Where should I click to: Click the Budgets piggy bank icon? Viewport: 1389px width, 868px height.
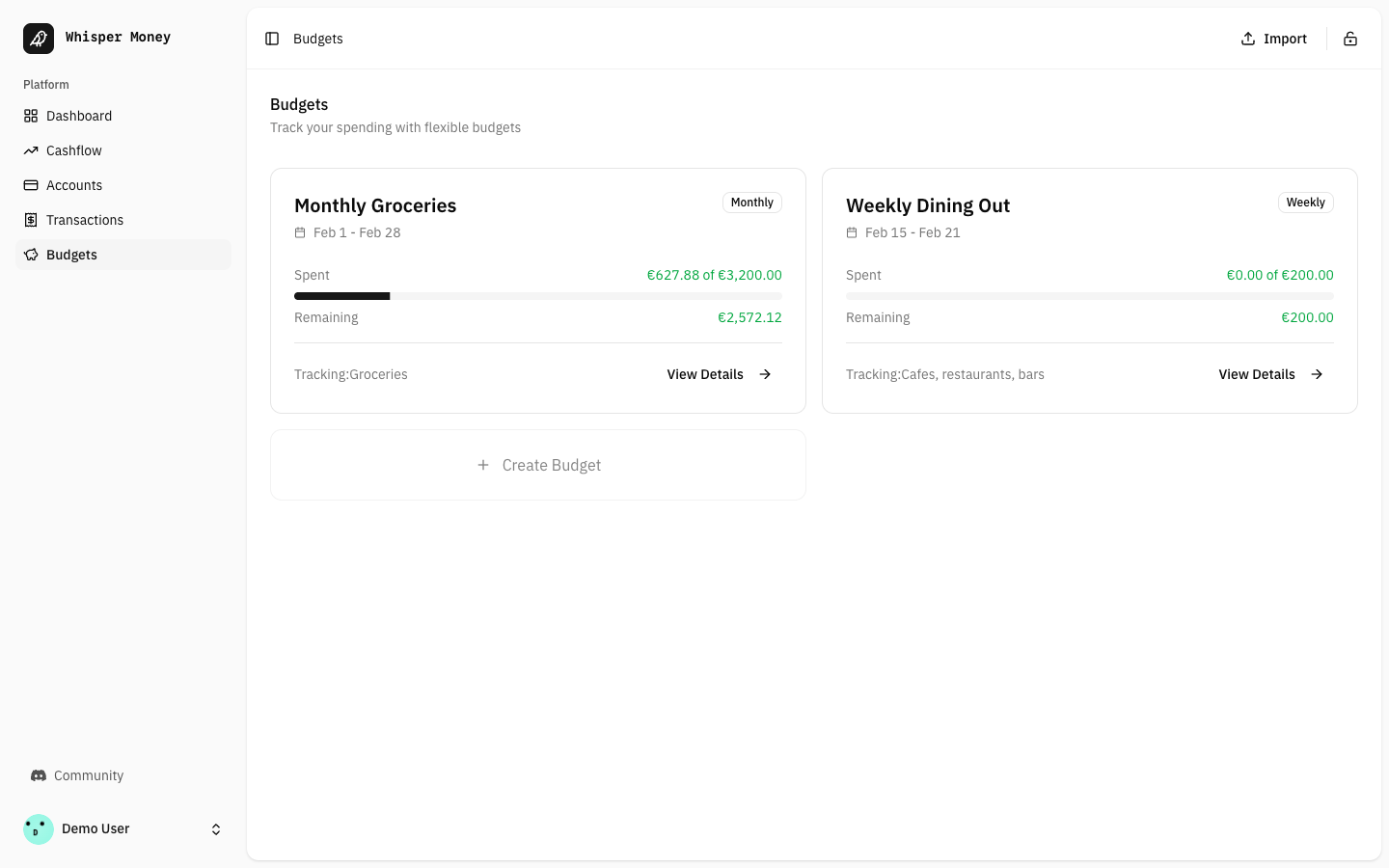click(30, 255)
